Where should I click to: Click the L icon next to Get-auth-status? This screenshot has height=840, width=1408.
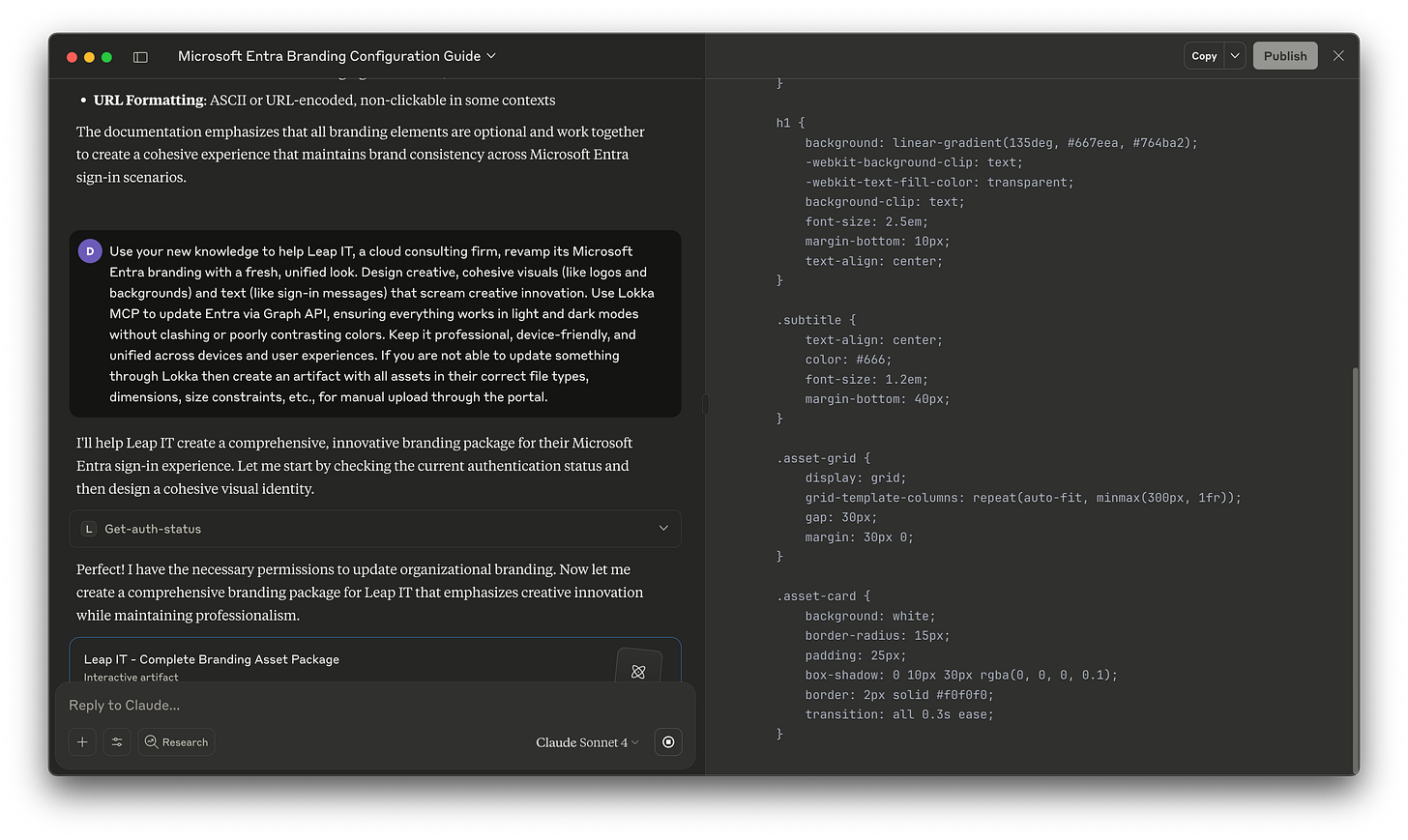click(89, 529)
